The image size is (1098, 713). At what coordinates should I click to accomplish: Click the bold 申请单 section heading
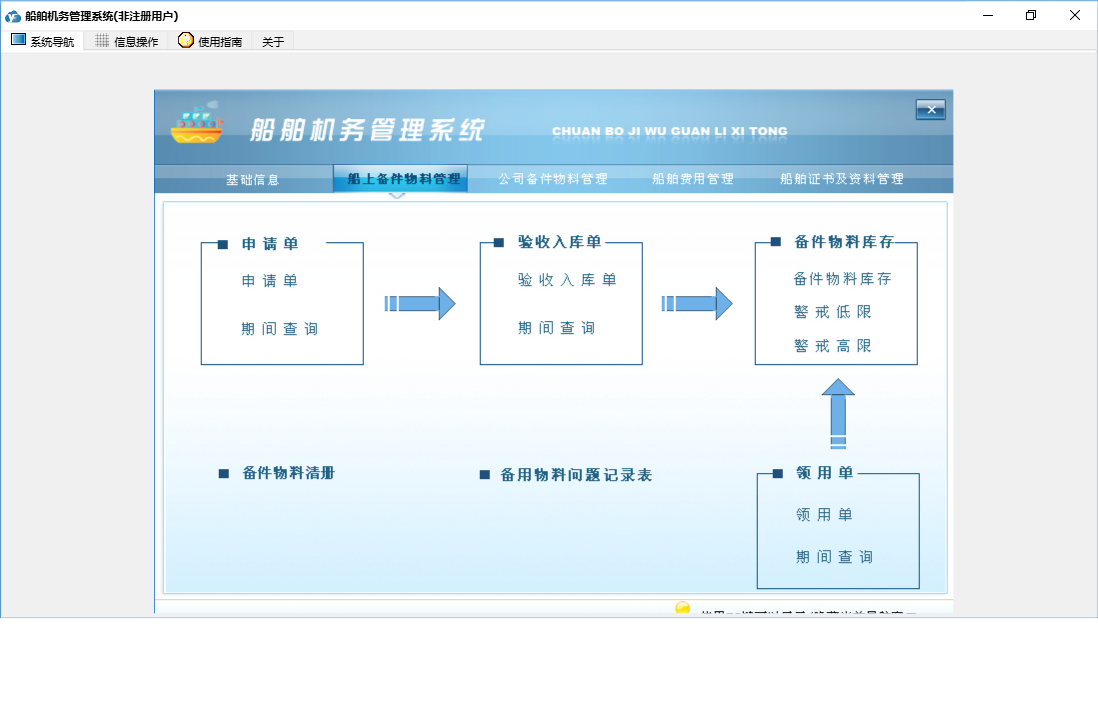tap(270, 244)
